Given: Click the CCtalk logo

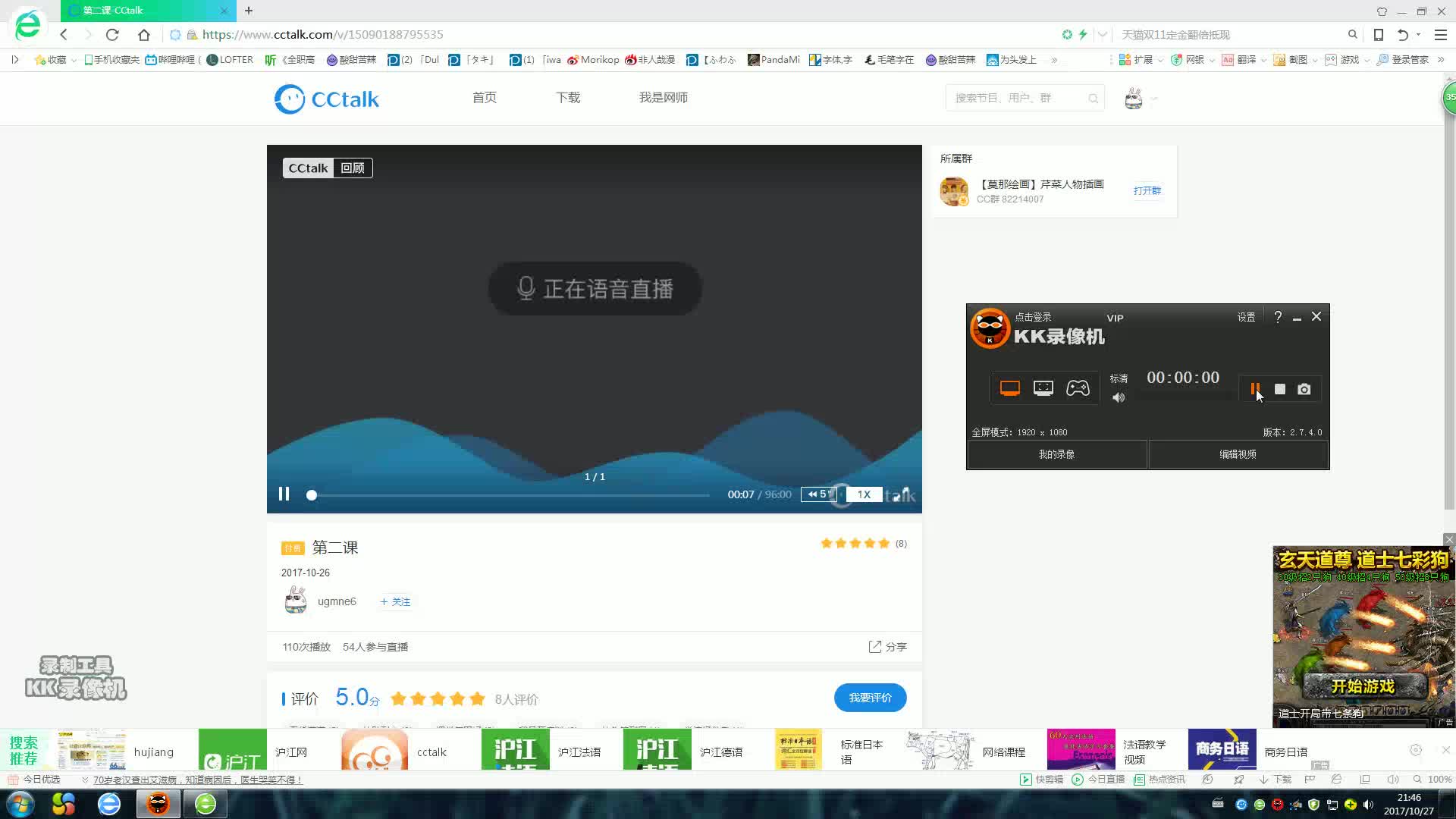Looking at the screenshot, I should 327,99.
